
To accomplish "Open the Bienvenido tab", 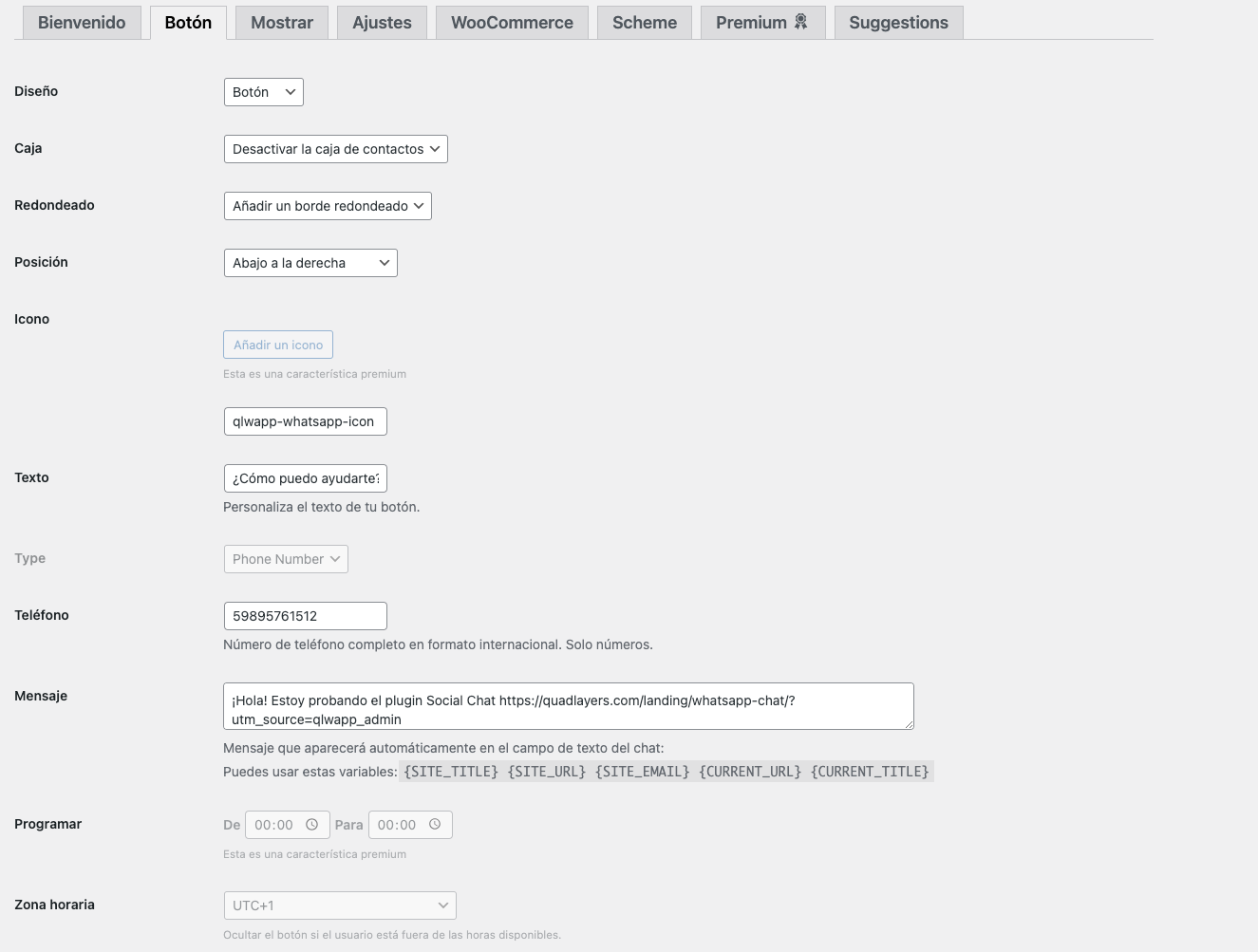I will tap(82, 23).
